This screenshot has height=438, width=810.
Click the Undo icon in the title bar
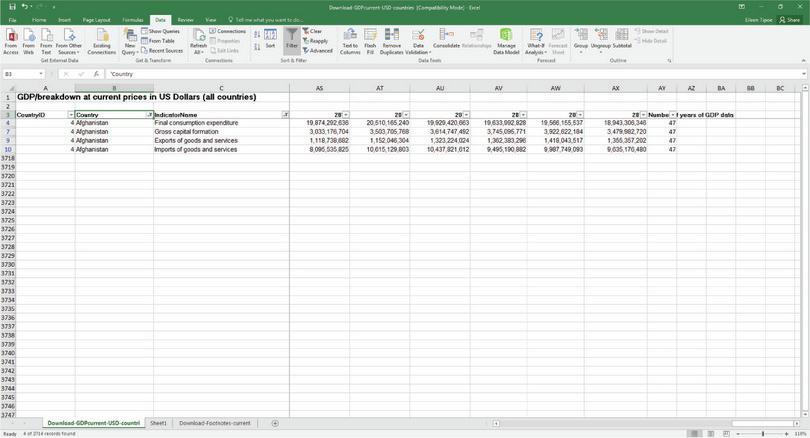click(25, 7)
